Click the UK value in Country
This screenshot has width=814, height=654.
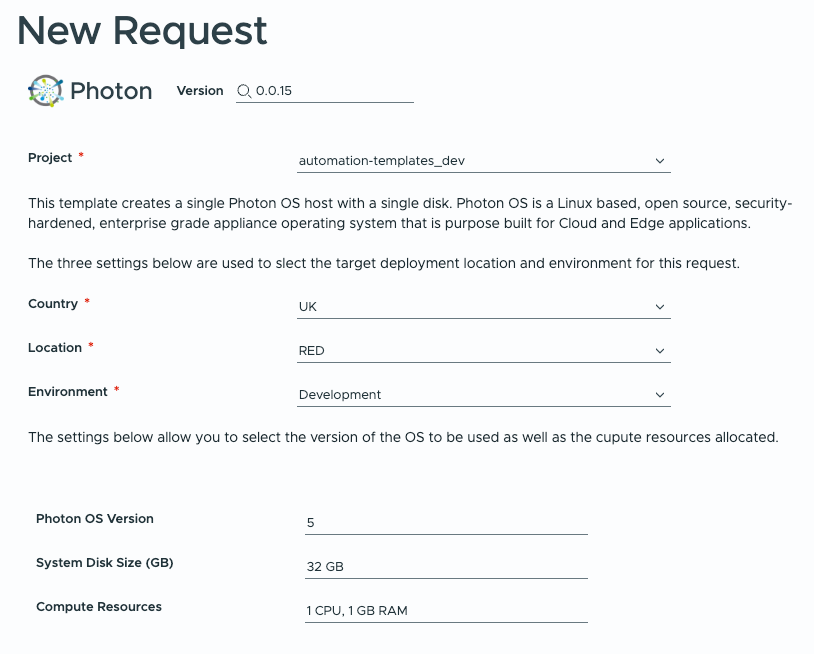[x=308, y=306]
